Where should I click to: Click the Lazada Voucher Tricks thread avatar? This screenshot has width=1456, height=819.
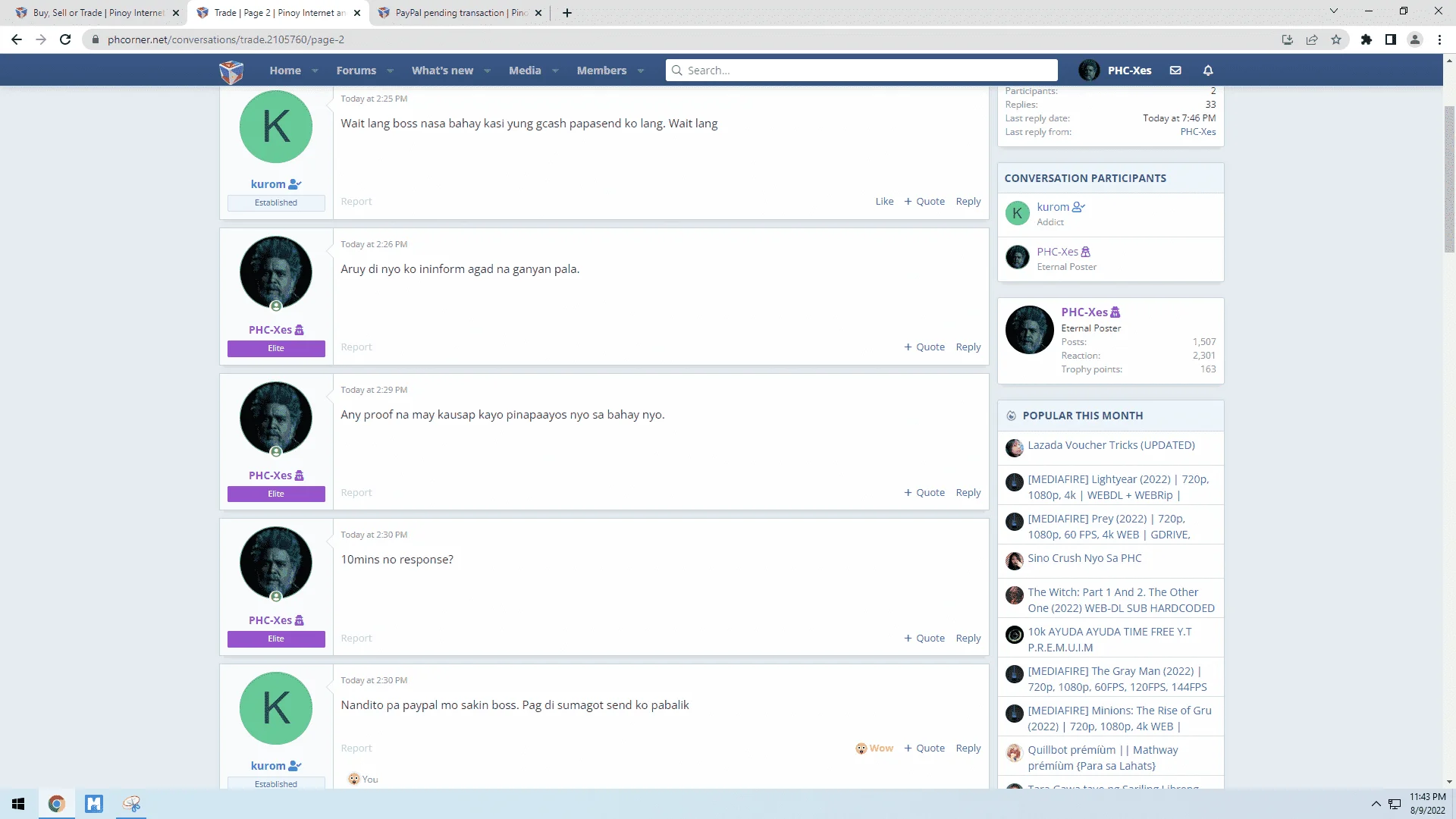1015,447
